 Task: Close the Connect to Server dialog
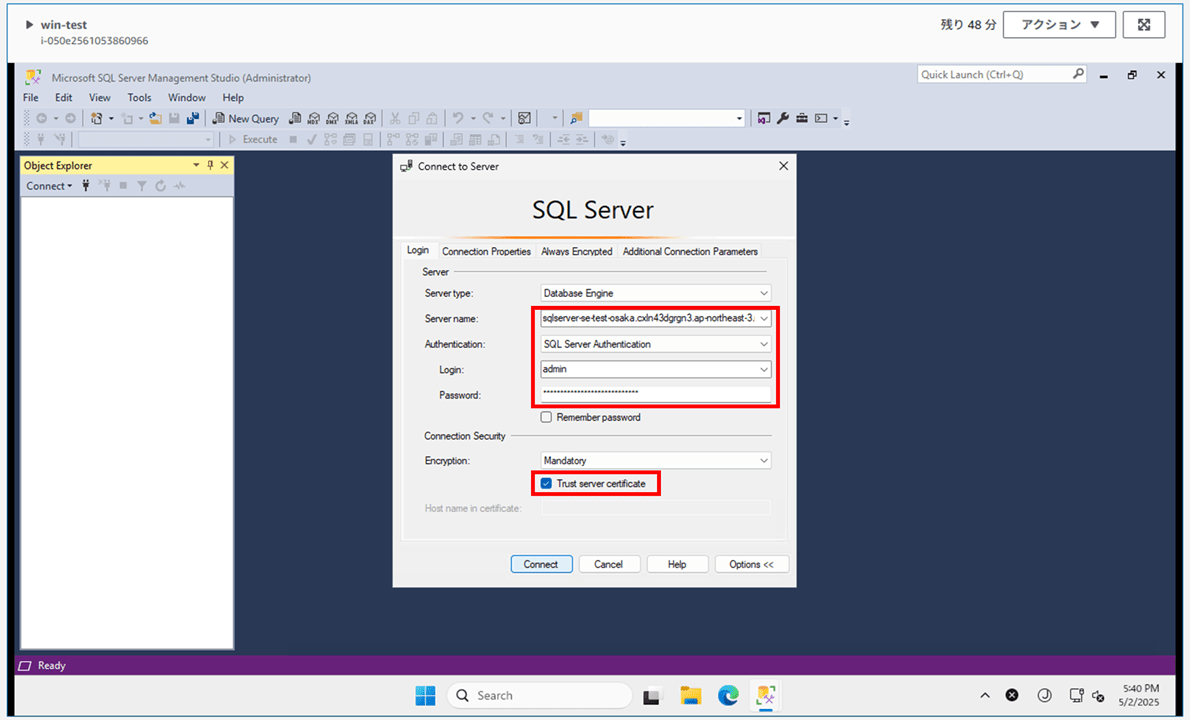click(783, 166)
